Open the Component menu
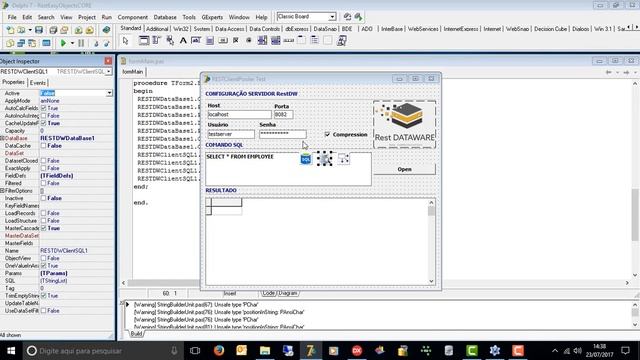This screenshot has width=640, height=360. click(133, 17)
